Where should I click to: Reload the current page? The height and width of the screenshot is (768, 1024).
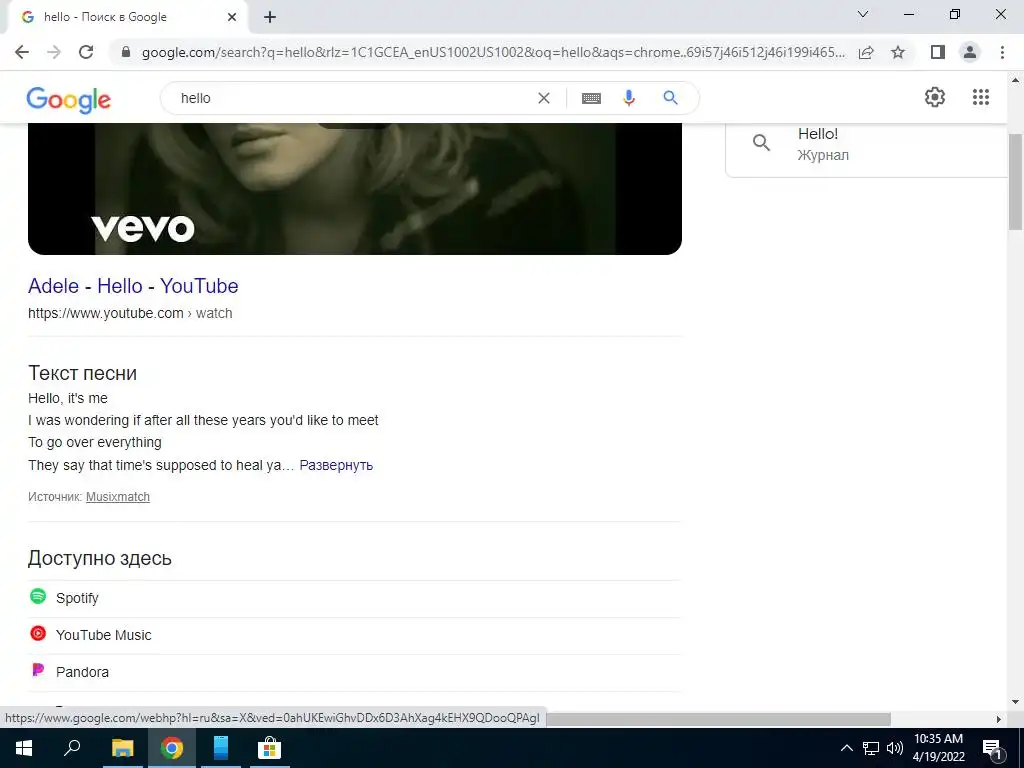[x=86, y=52]
